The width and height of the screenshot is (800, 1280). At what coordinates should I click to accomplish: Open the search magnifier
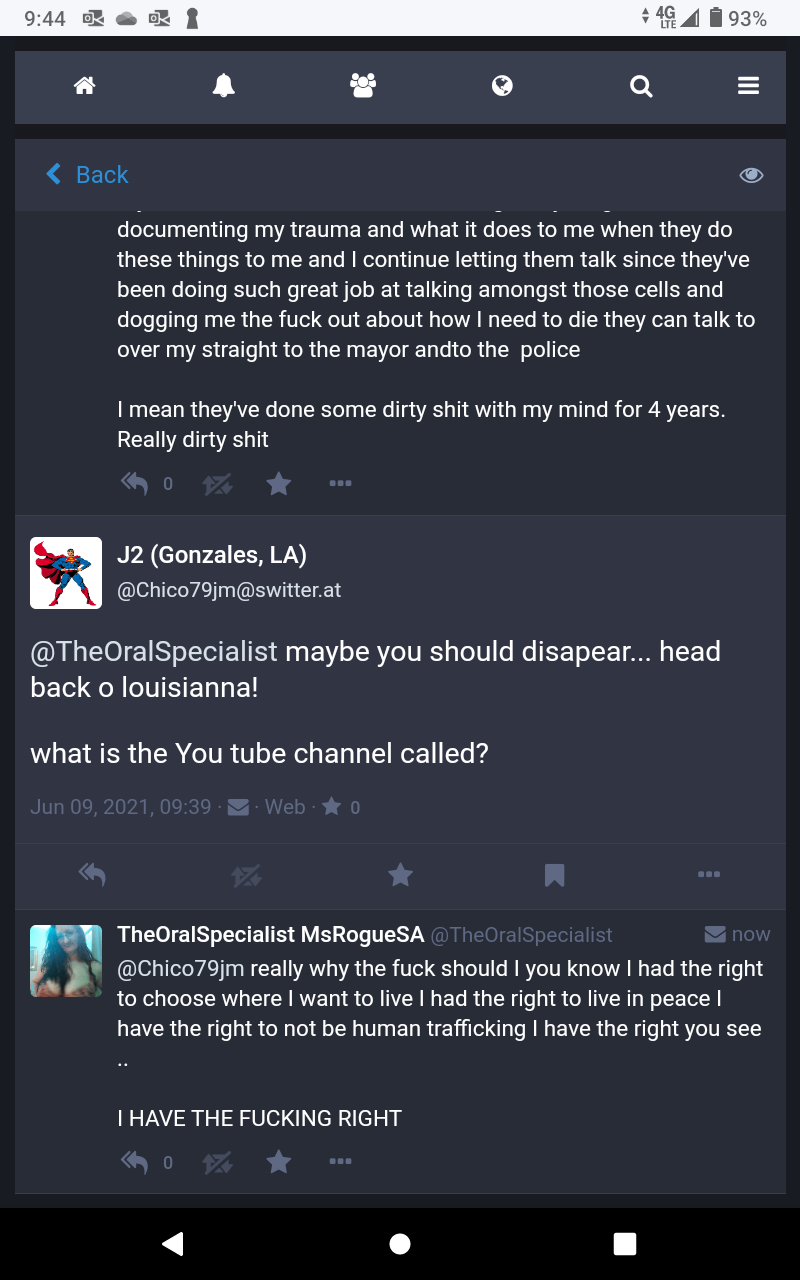pos(641,87)
